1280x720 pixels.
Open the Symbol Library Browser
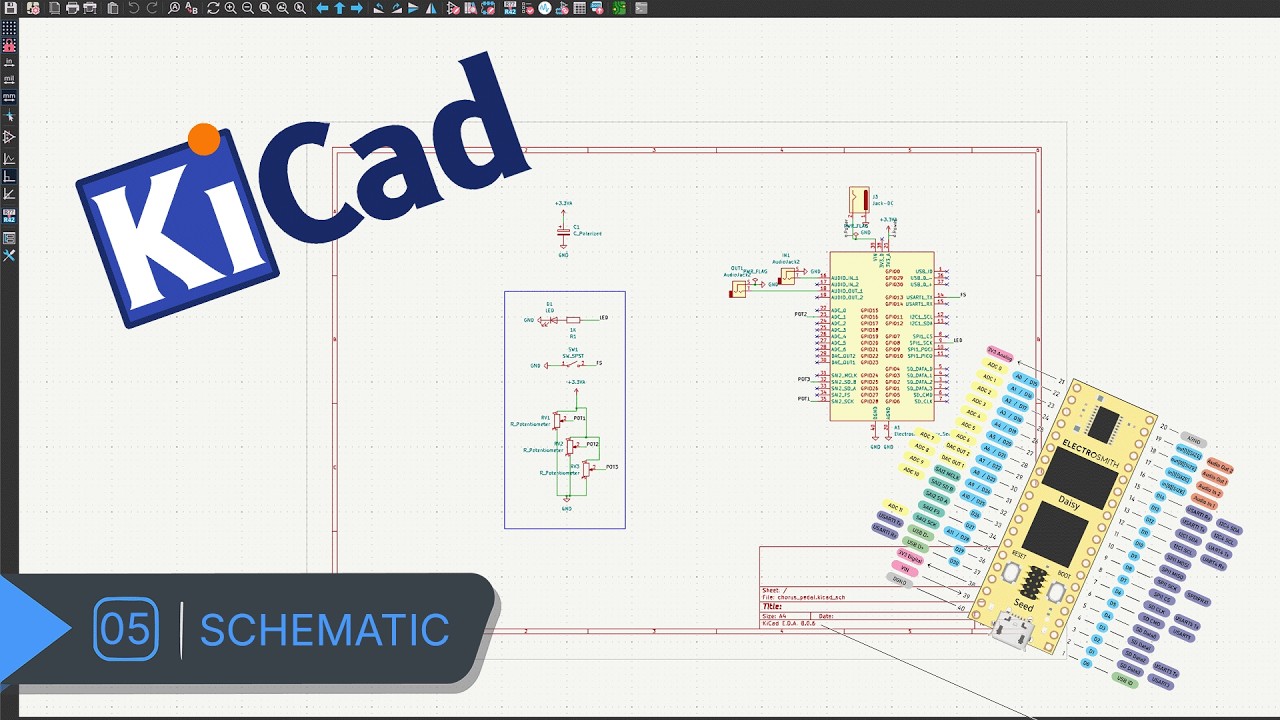pos(470,8)
